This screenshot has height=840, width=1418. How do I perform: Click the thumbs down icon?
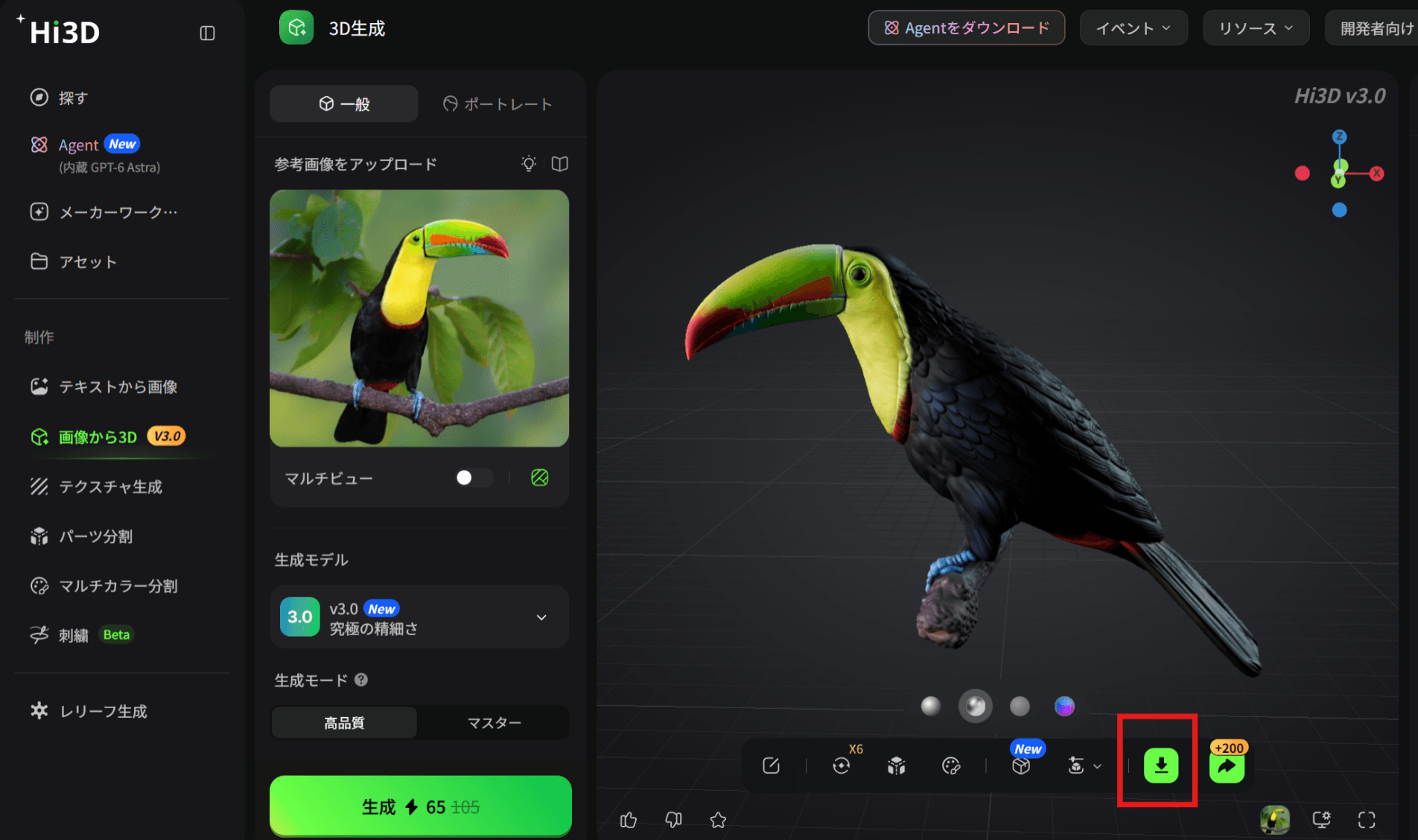[x=673, y=820]
